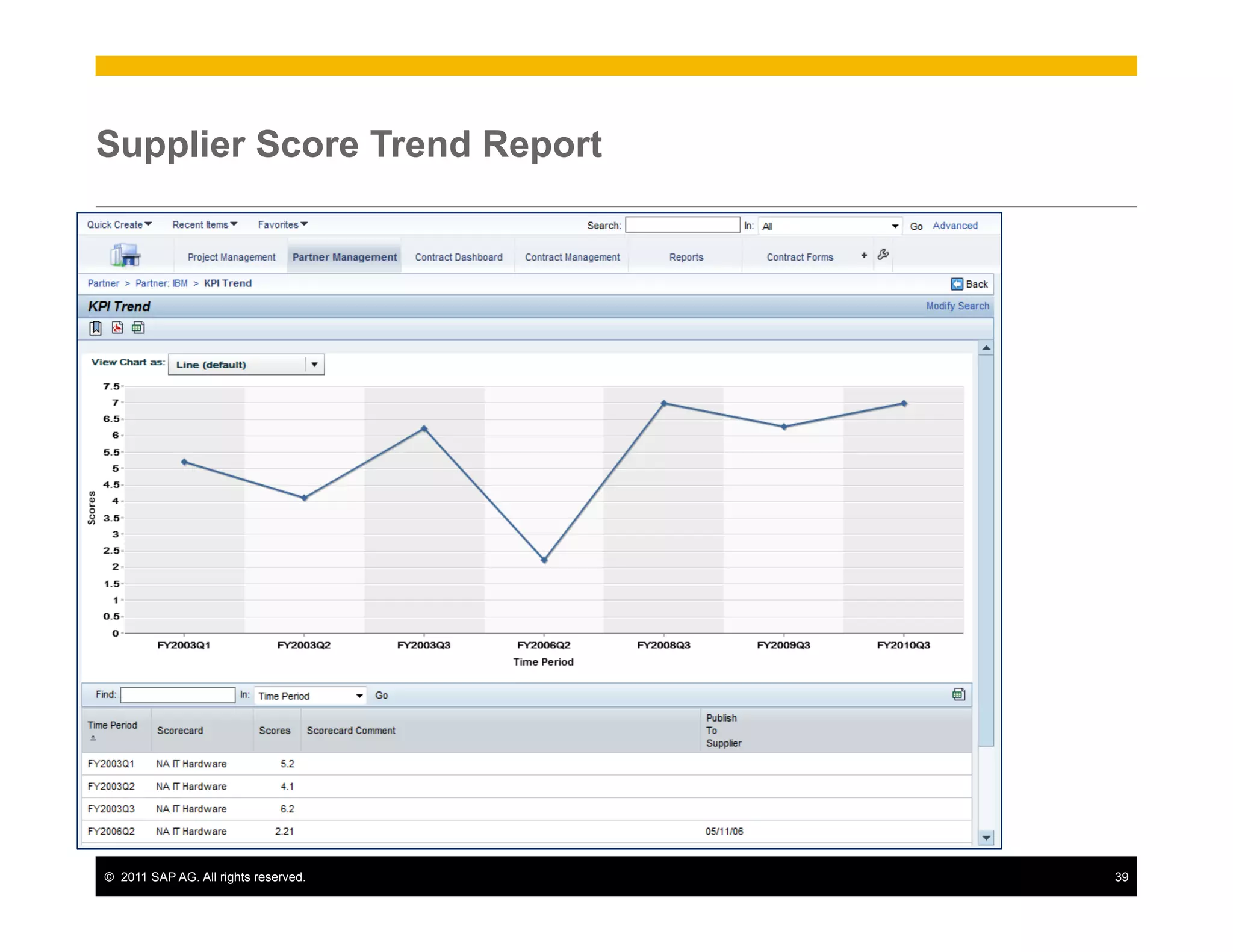
Task: Click the FY2003Q2 data point on chart
Action: pos(304,498)
